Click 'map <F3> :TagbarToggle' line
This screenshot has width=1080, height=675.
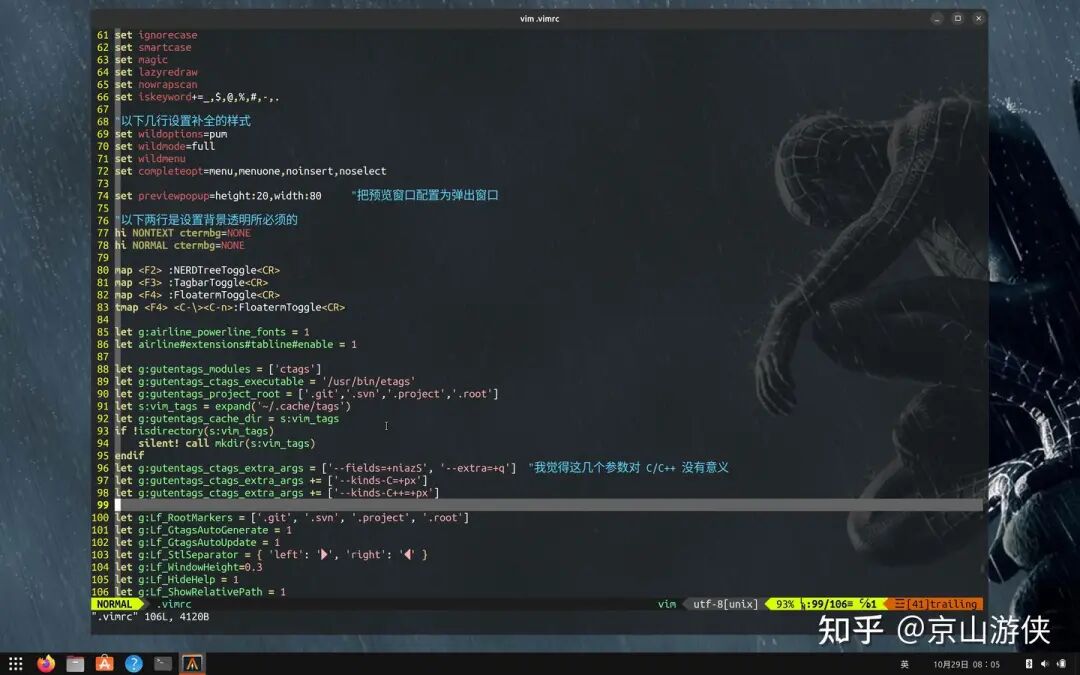[191, 283]
